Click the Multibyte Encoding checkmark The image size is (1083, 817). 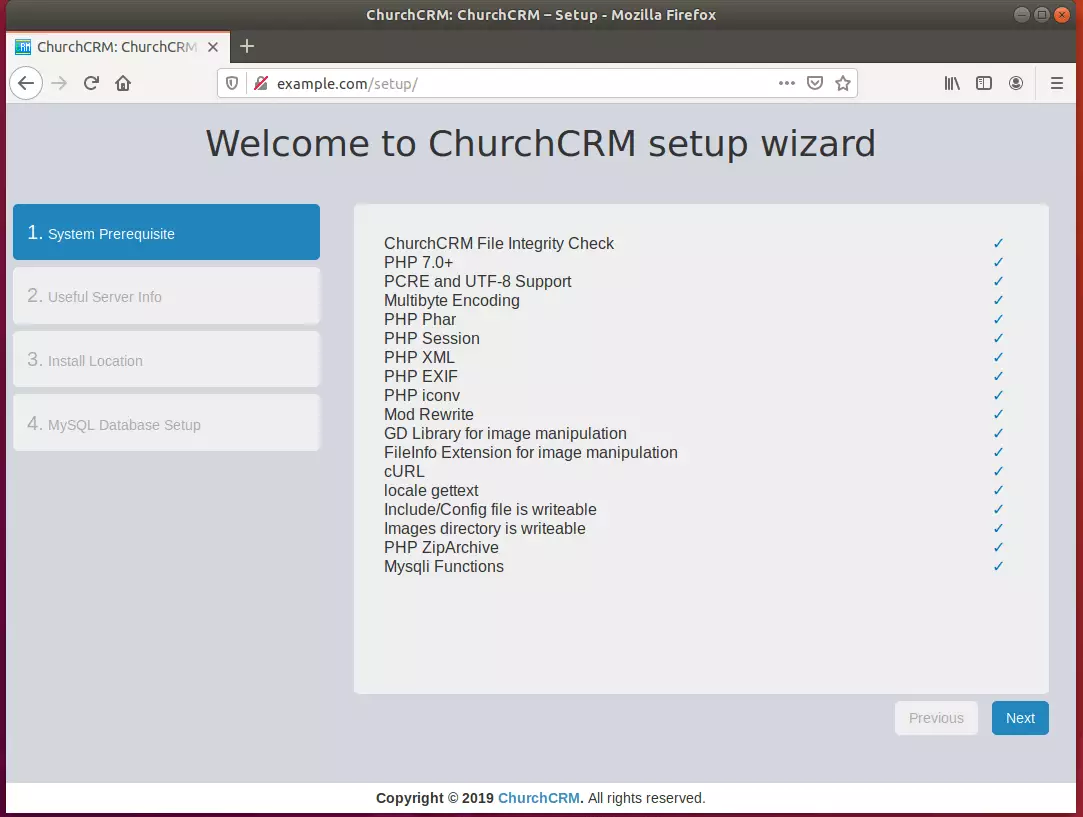click(x=998, y=300)
